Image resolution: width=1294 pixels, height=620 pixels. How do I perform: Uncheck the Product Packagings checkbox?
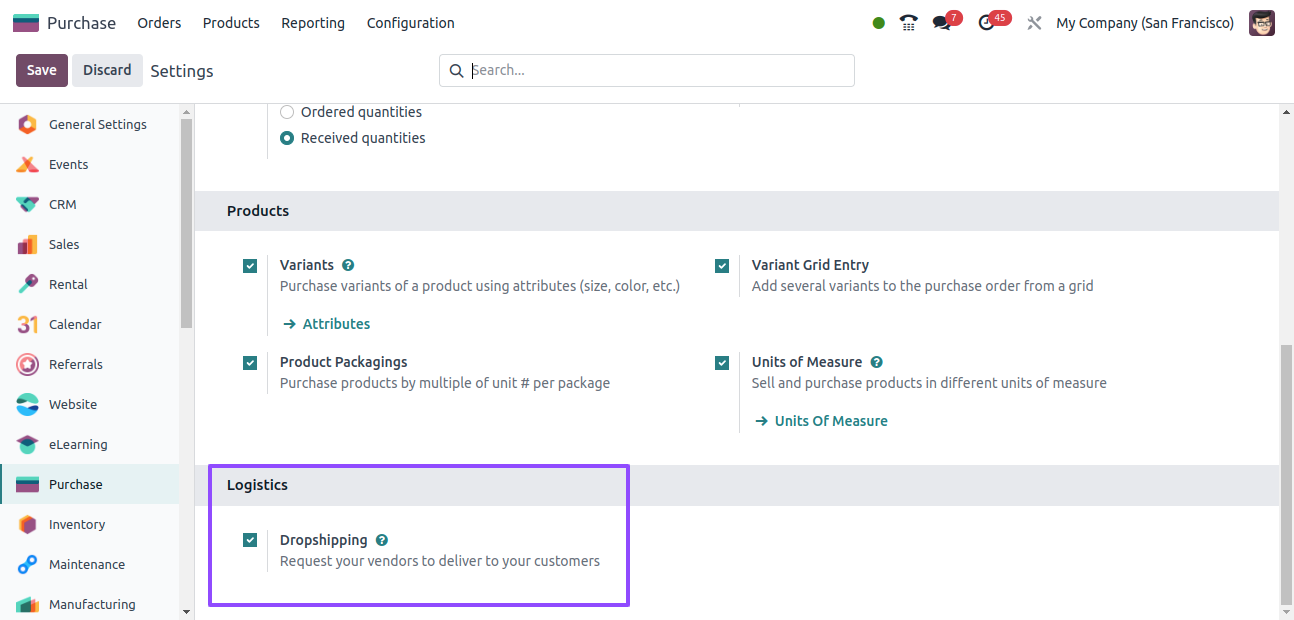coord(250,363)
